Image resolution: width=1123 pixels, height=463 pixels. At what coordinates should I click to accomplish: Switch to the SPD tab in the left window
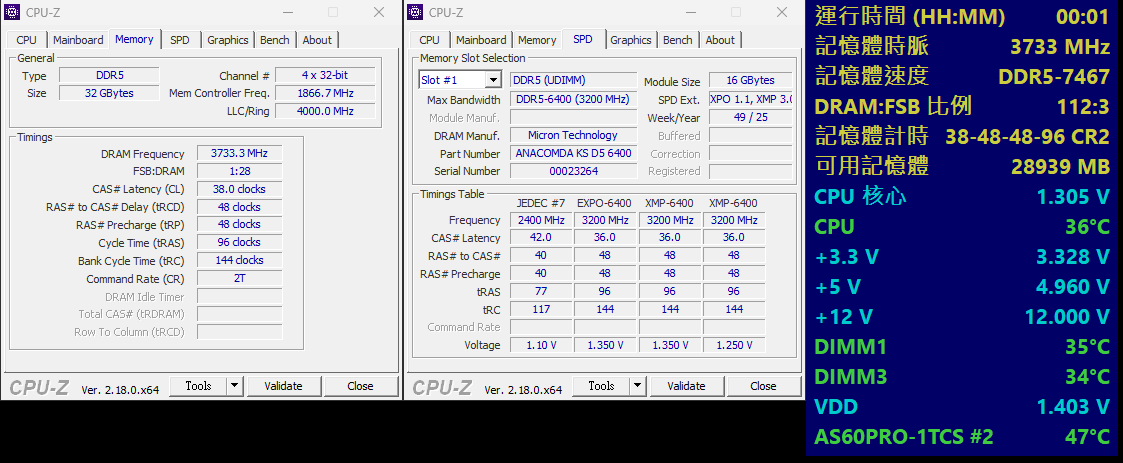point(179,40)
